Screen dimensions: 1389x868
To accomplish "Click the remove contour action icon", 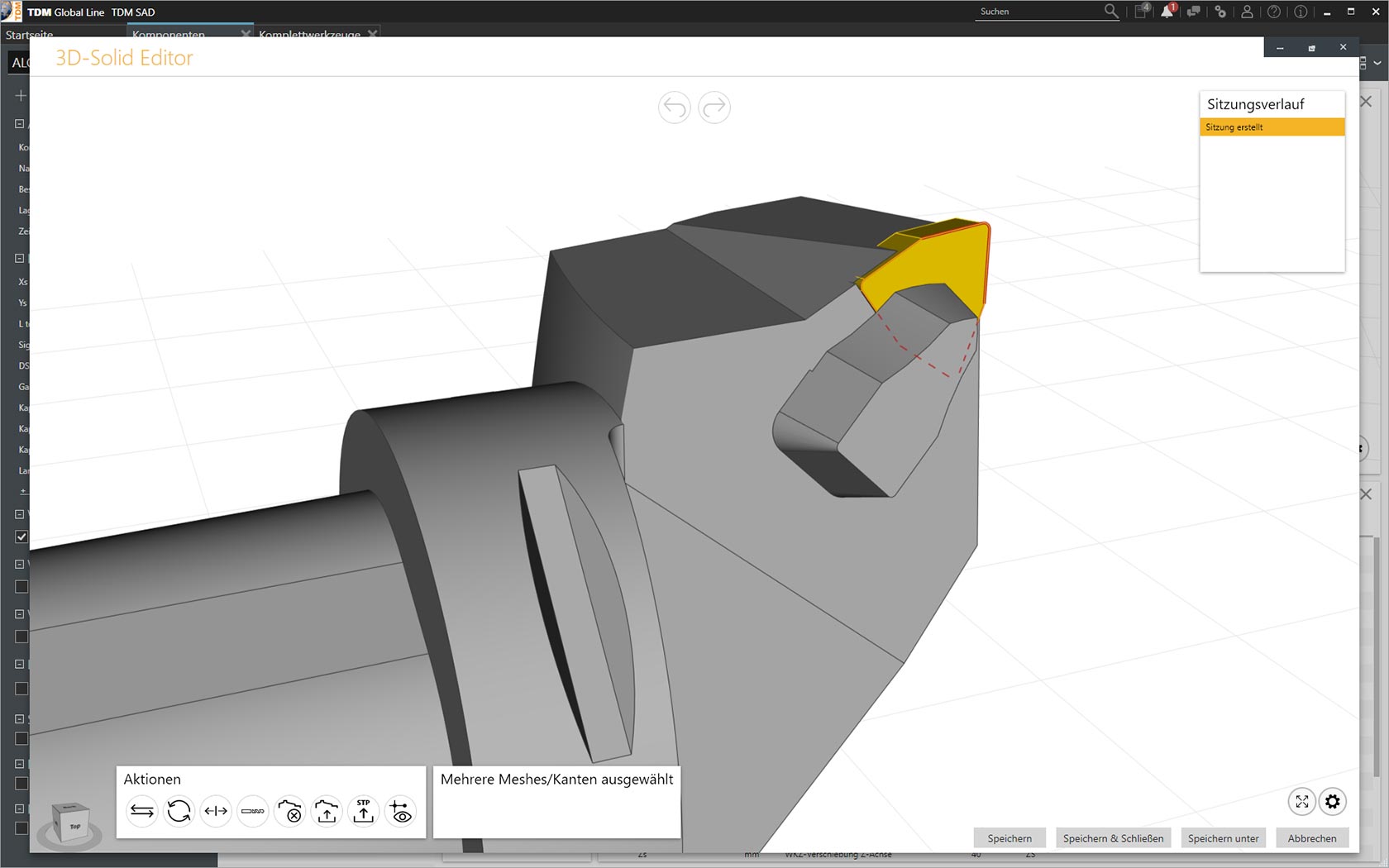I will 290,812.
